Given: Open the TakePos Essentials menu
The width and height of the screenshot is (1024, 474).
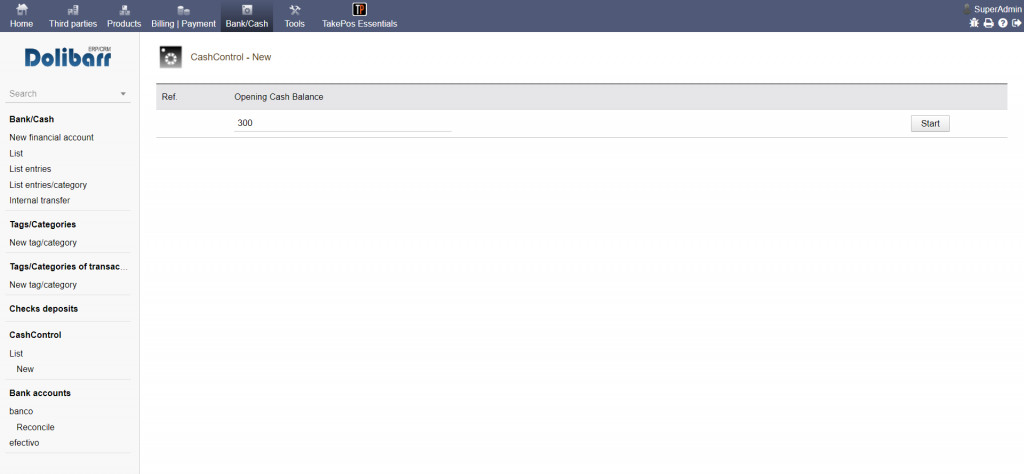Looking at the screenshot, I should (x=359, y=16).
